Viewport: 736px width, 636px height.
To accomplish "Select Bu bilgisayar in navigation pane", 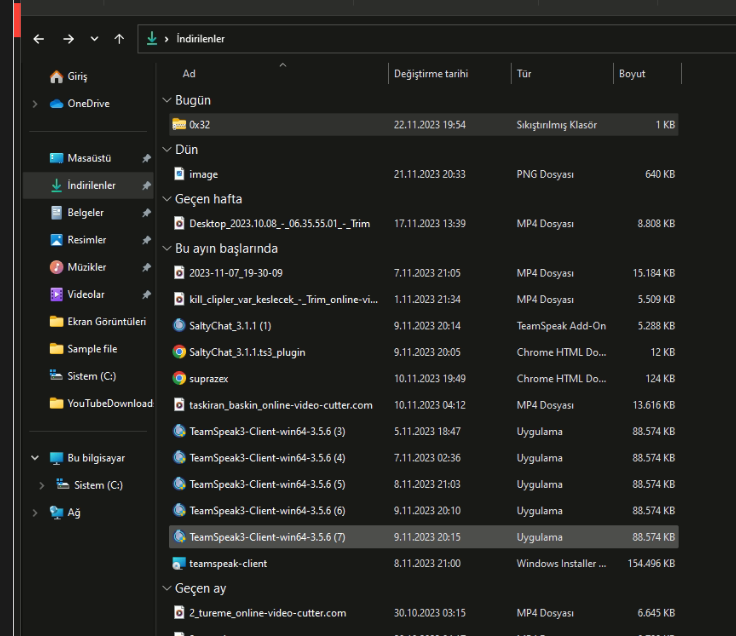I will coord(96,458).
